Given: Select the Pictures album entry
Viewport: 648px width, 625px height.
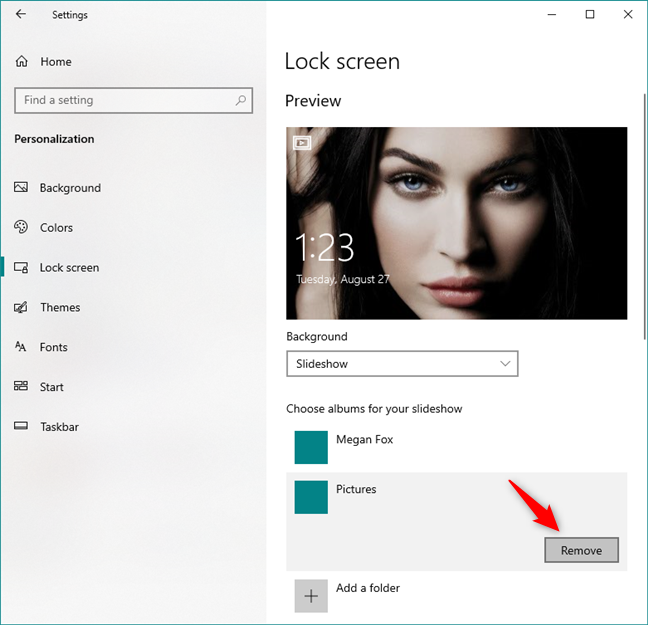Looking at the screenshot, I should pos(356,490).
